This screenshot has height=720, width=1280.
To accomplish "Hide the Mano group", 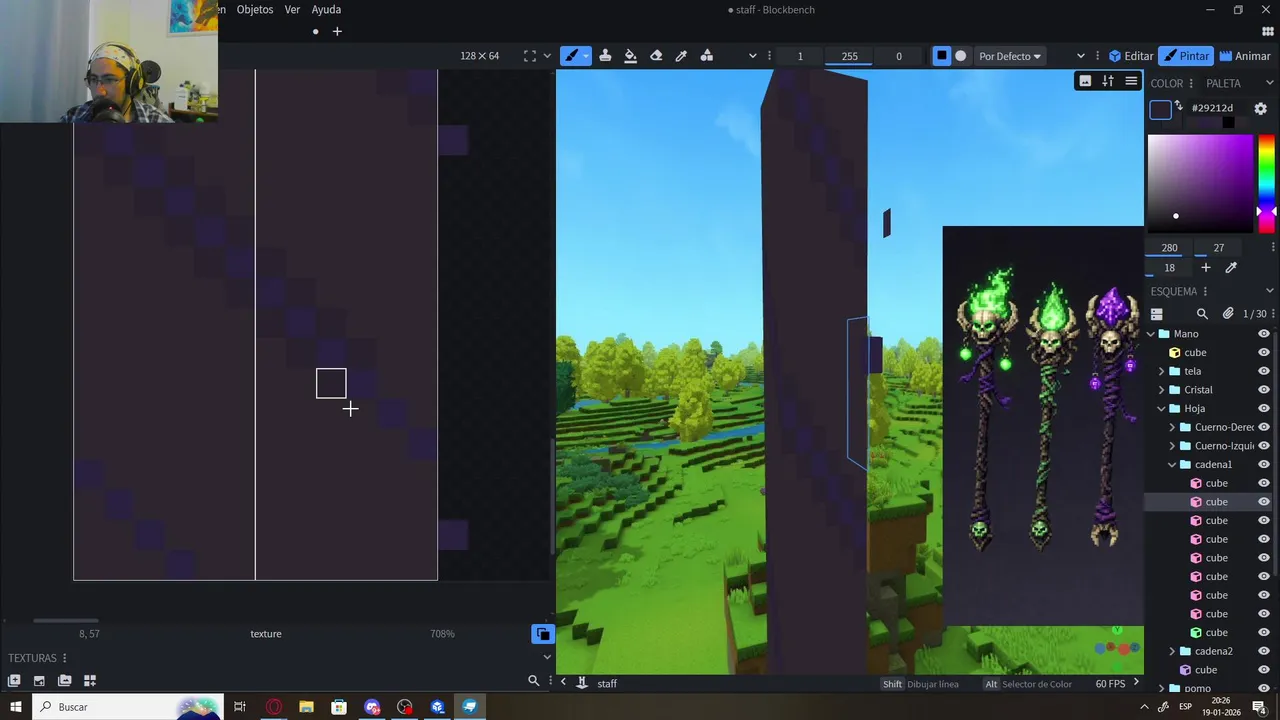I will pos(1263,334).
